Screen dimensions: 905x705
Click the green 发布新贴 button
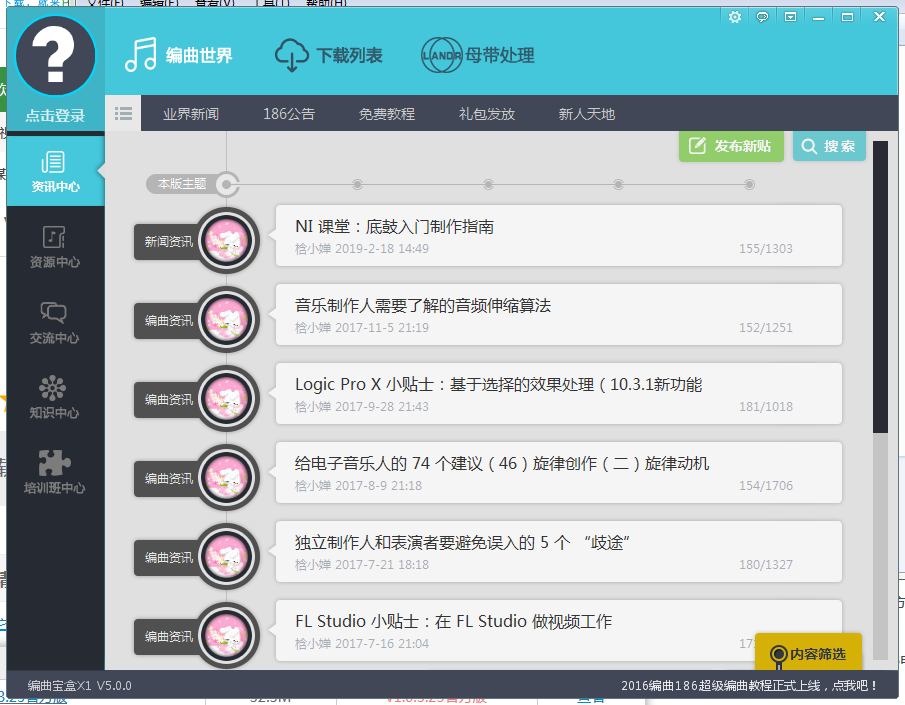point(731,147)
